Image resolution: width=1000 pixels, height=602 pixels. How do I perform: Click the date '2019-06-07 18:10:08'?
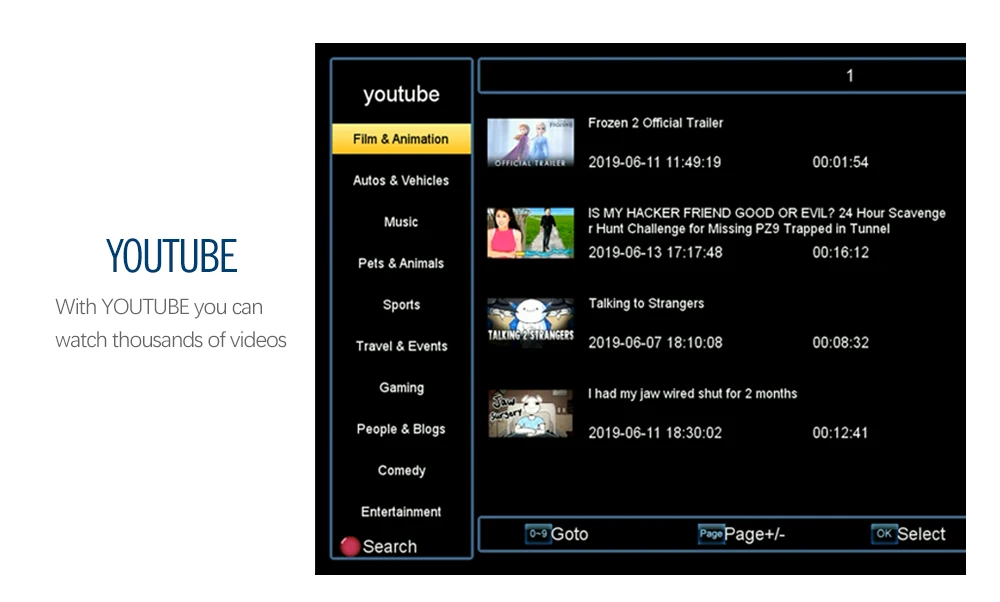[x=655, y=342]
